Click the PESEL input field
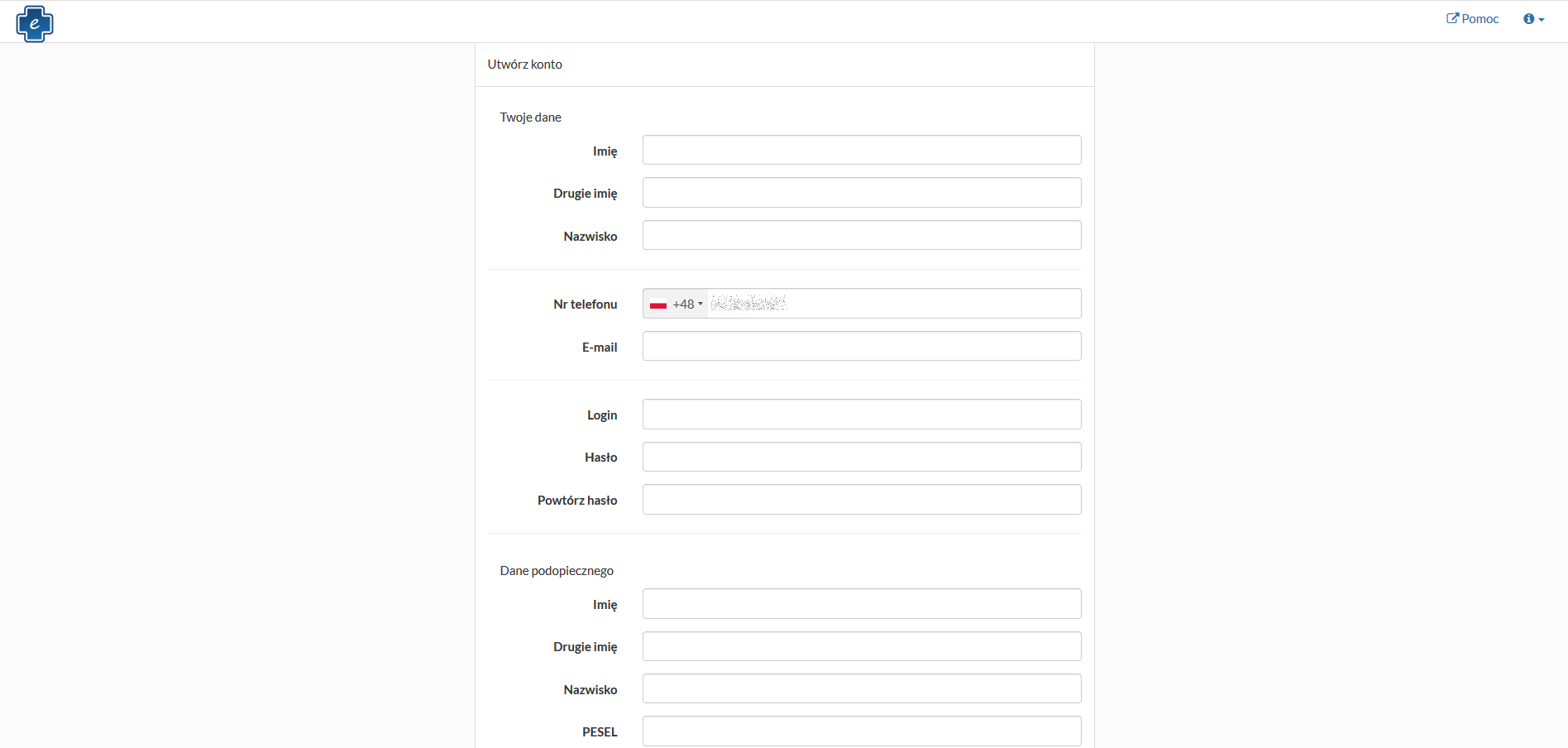The width and height of the screenshot is (1568, 748). pos(861,731)
